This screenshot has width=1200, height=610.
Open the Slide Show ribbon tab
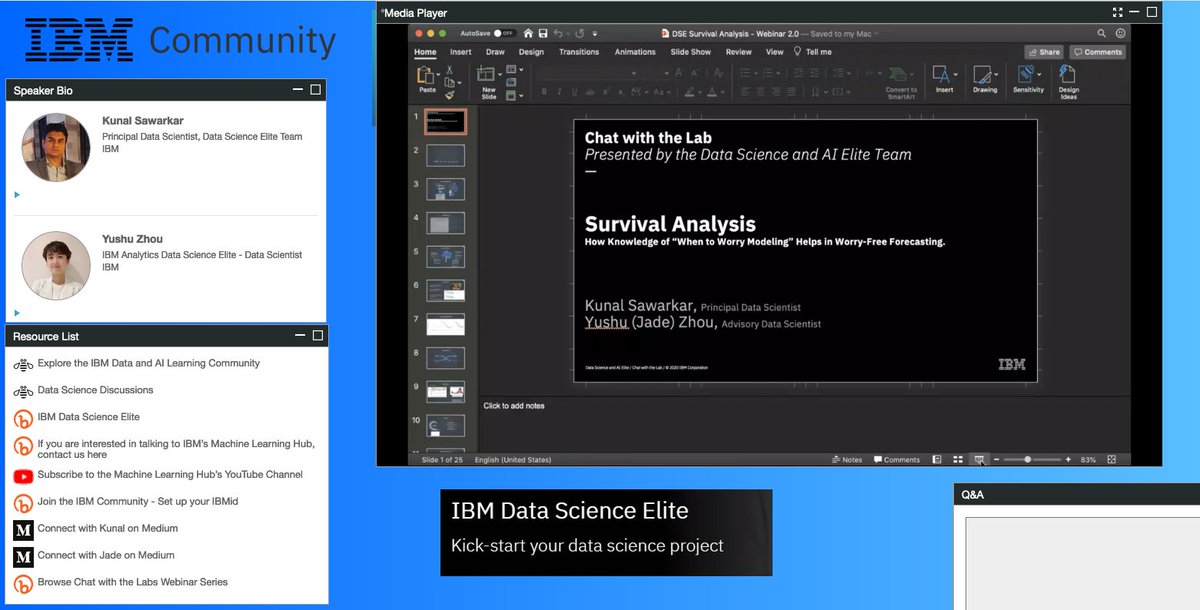point(691,52)
